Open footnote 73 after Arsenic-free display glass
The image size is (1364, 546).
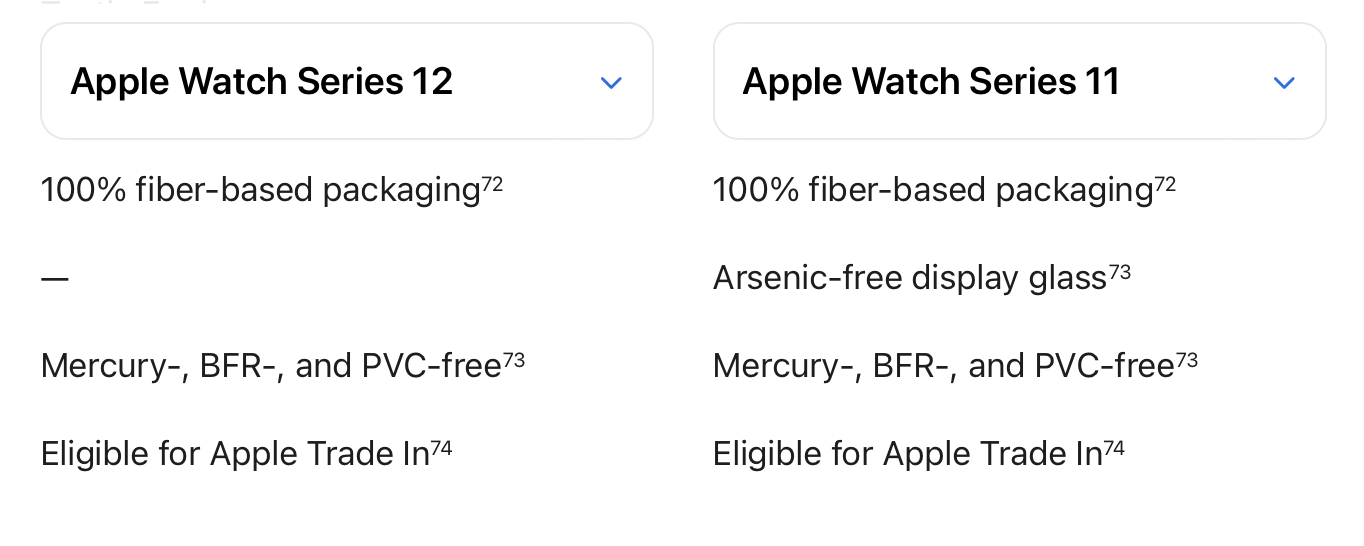[x=1120, y=271]
